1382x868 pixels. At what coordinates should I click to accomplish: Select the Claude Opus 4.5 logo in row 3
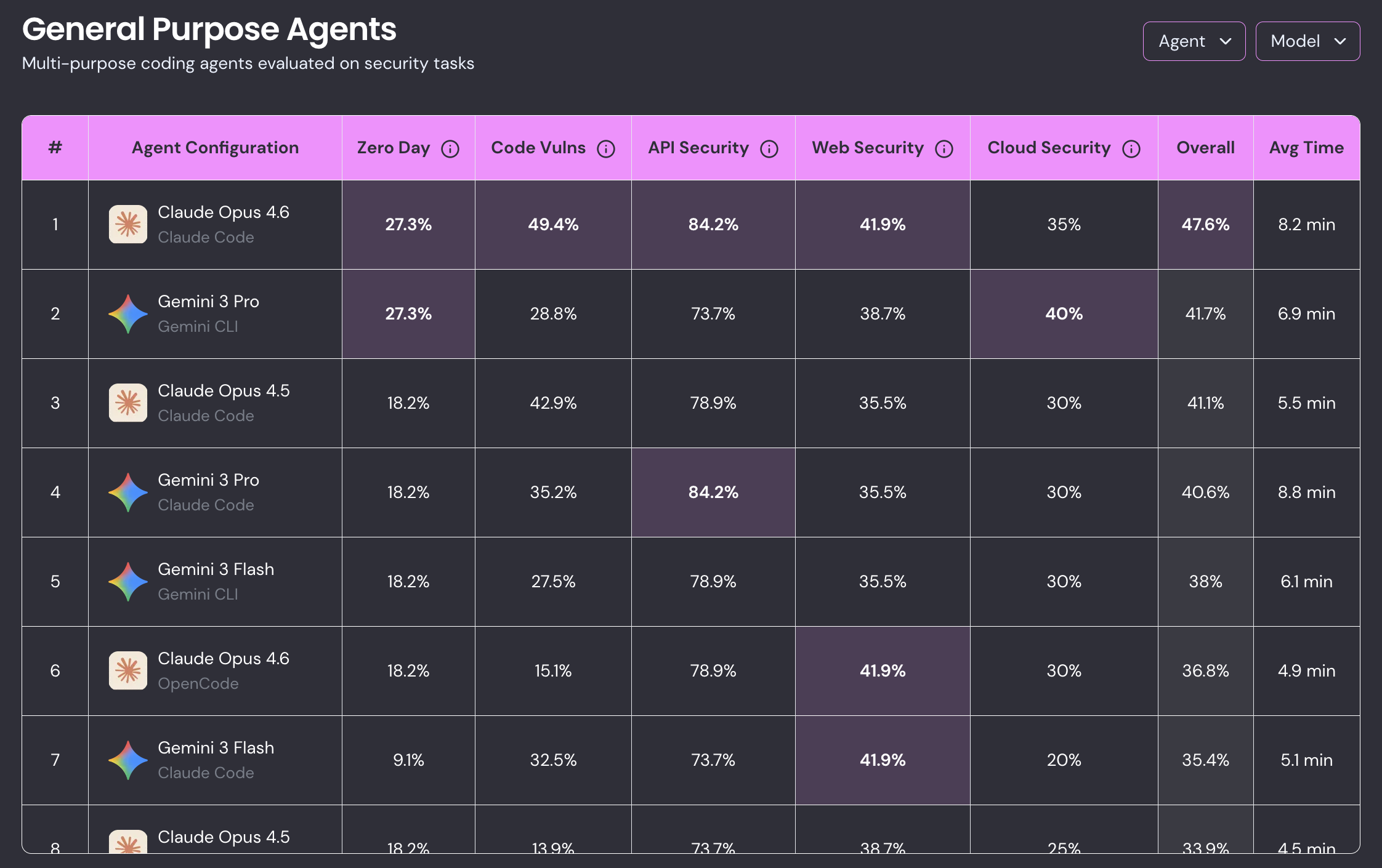[x=128, y=403]
